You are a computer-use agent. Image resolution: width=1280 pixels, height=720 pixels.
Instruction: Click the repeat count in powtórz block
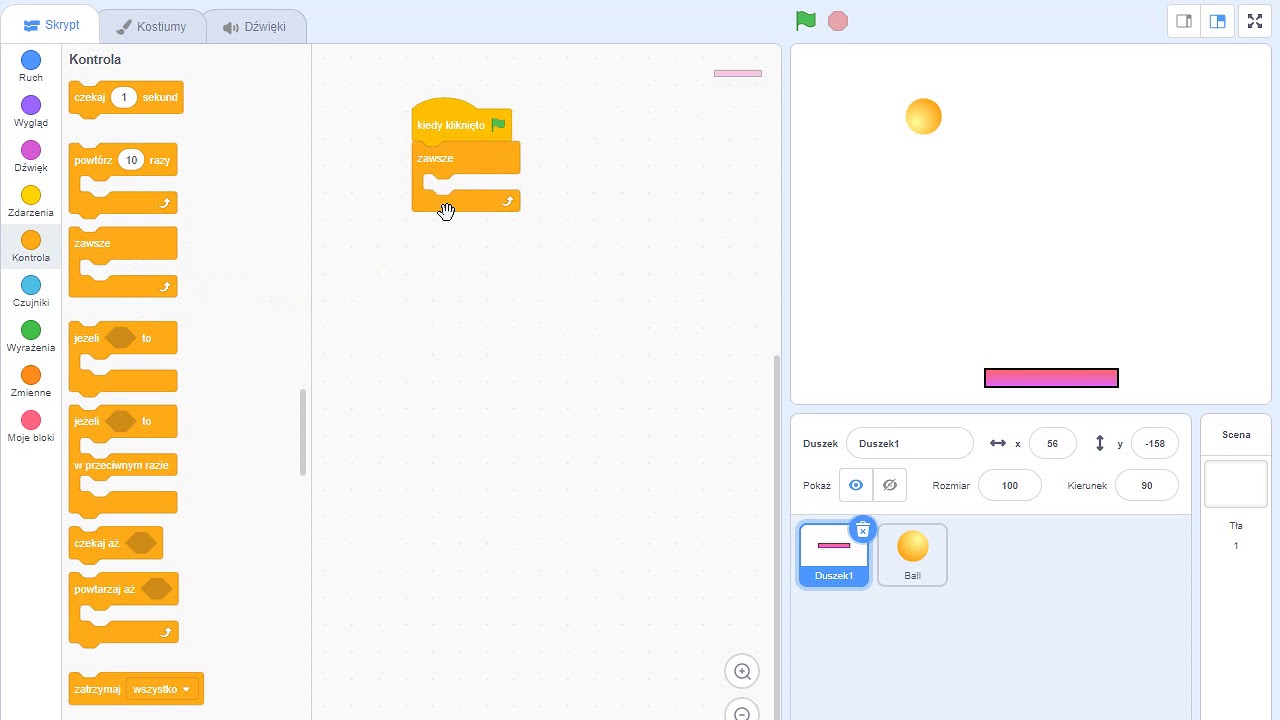tap(131, 160)
